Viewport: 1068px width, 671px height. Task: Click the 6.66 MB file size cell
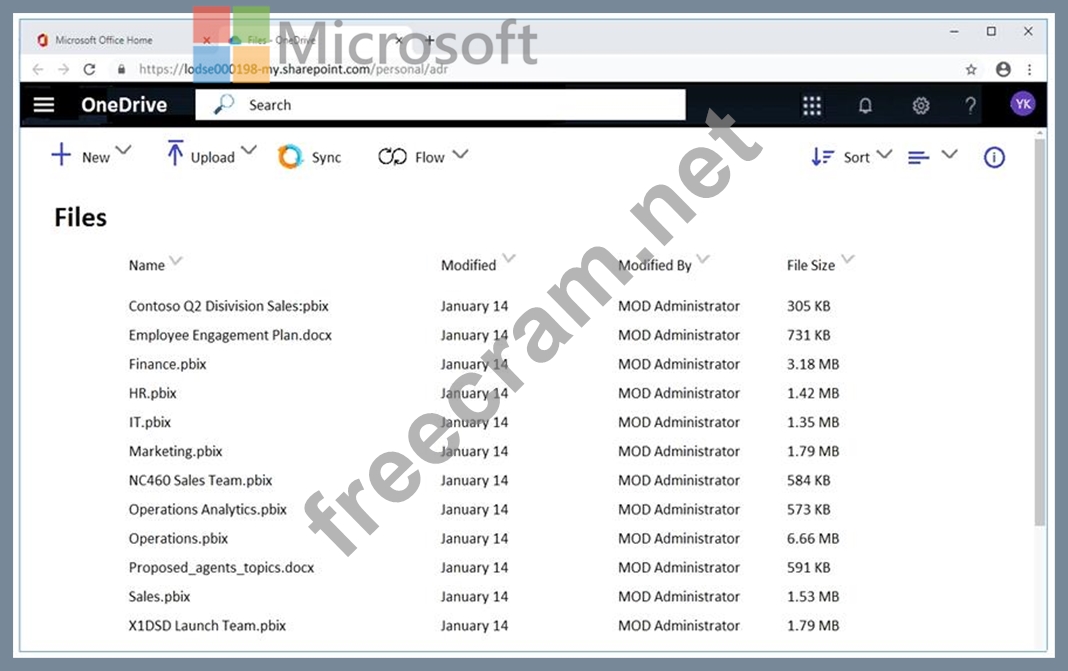point(813,538)
